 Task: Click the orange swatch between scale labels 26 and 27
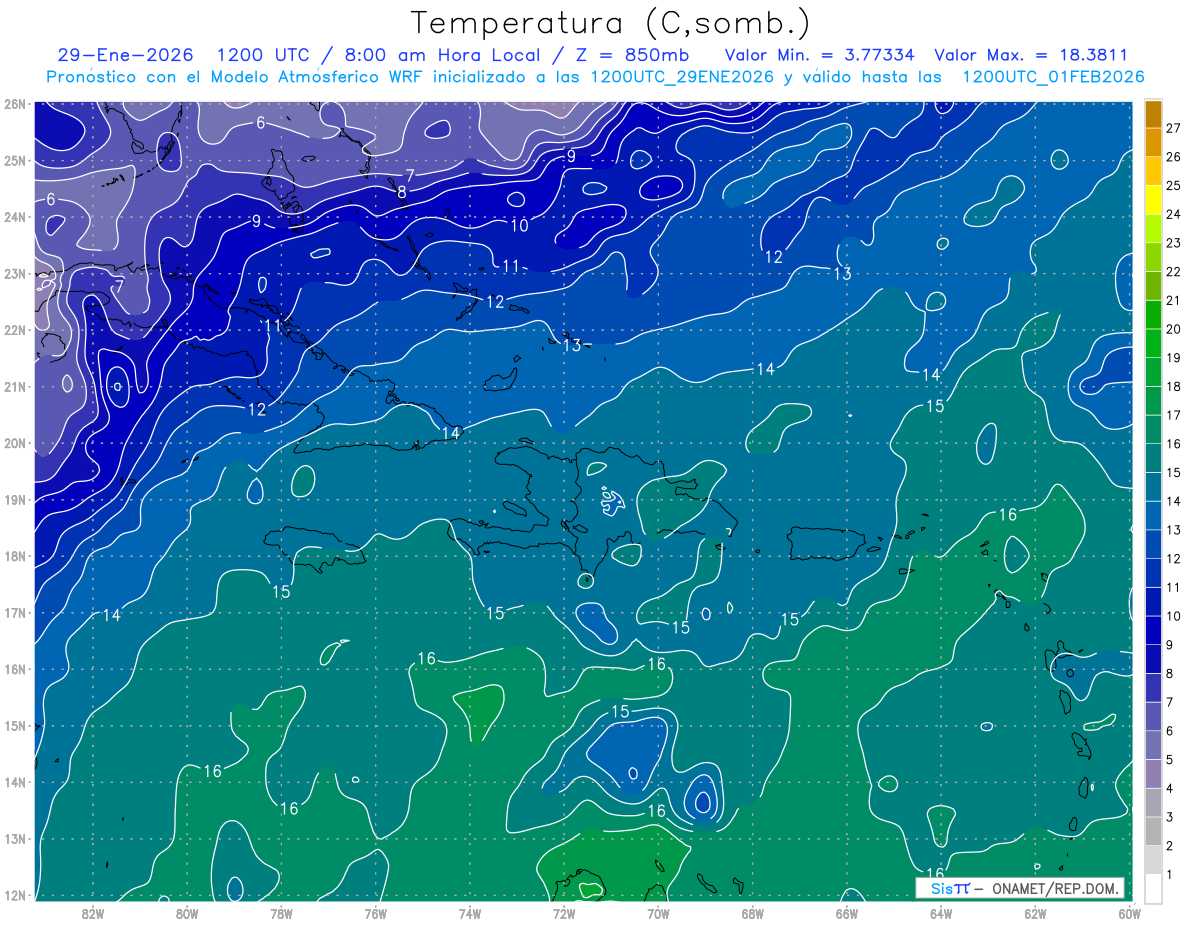(1154, 143)
